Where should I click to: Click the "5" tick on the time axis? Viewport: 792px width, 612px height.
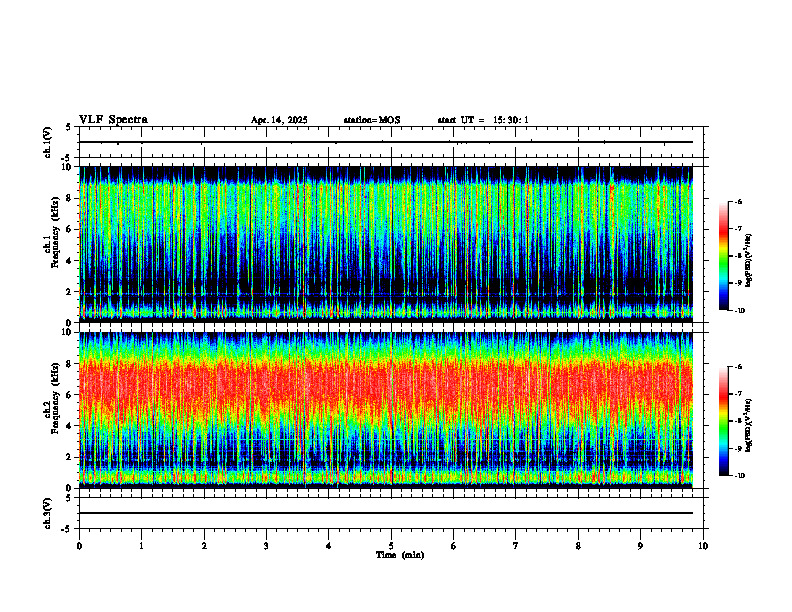(391, 546)
